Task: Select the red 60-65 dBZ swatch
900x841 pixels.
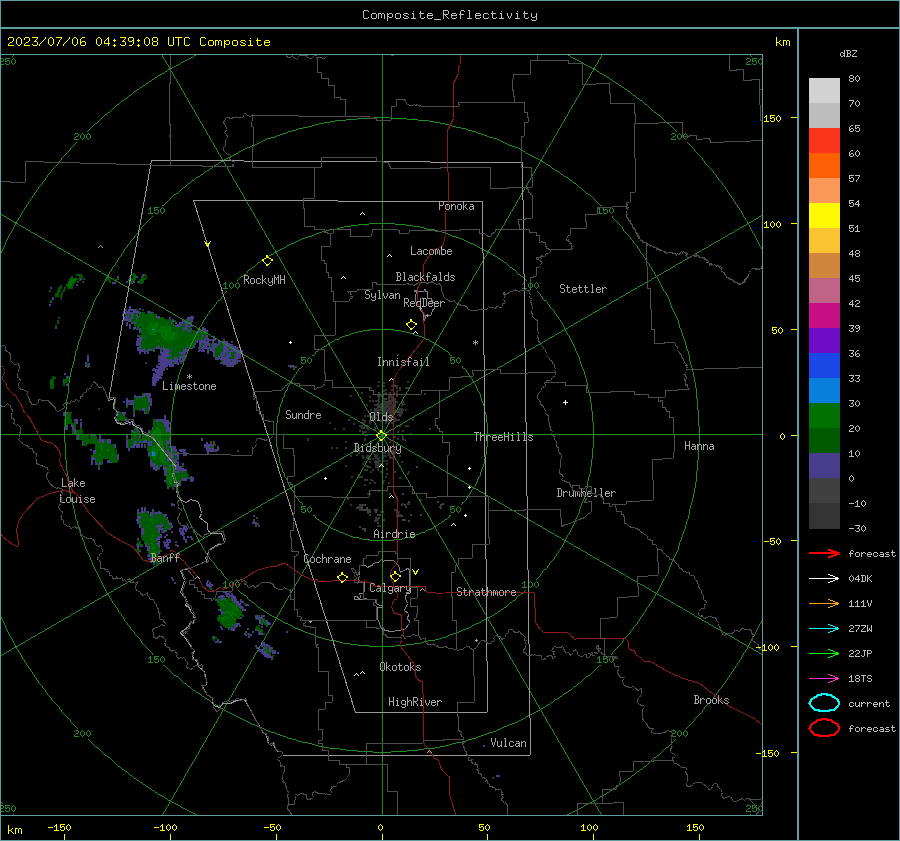Action: point(824,141)
